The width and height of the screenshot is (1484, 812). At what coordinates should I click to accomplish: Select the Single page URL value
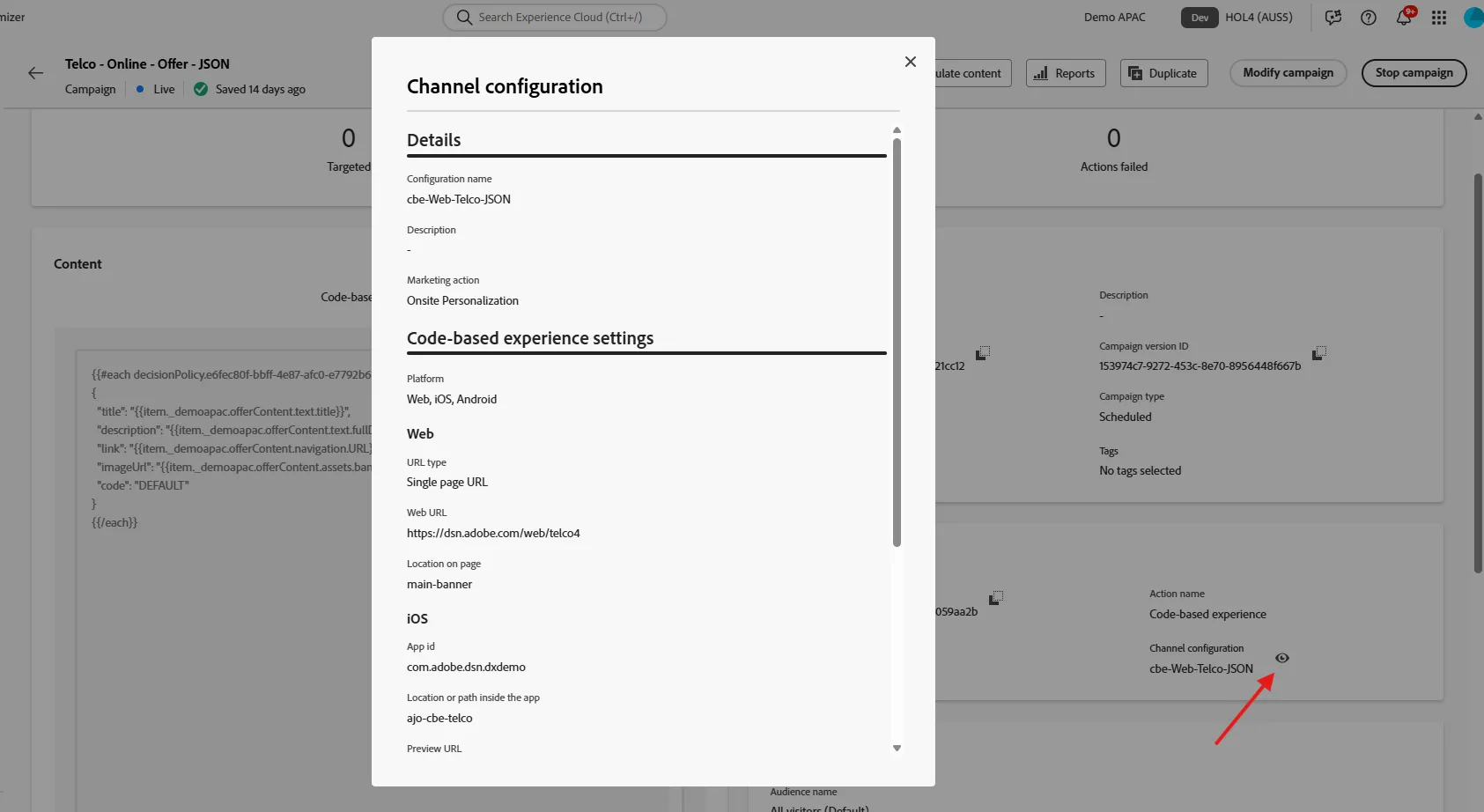tap(447, 482)
